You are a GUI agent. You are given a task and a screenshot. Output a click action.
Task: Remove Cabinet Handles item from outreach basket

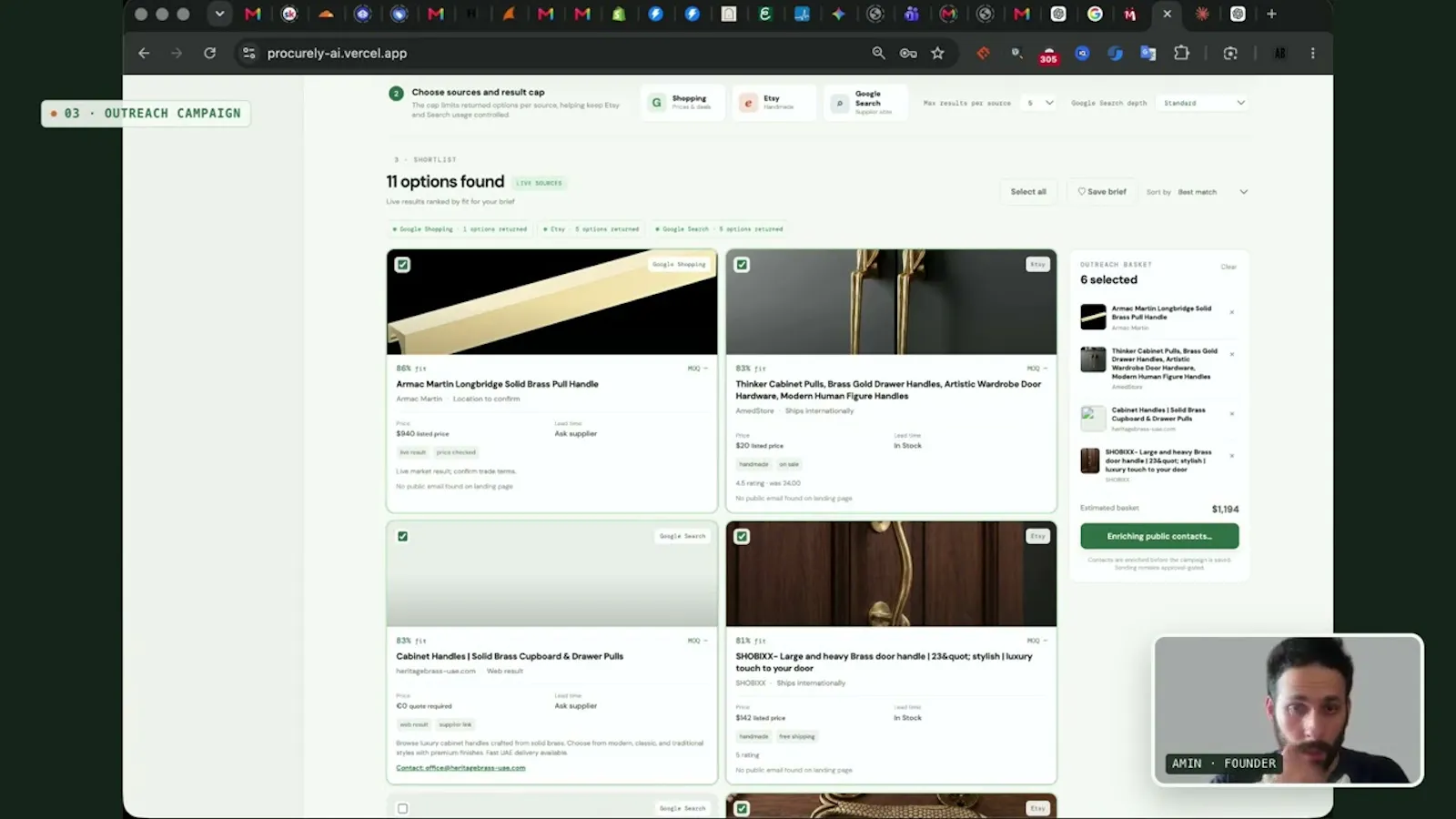point(1231,413)
